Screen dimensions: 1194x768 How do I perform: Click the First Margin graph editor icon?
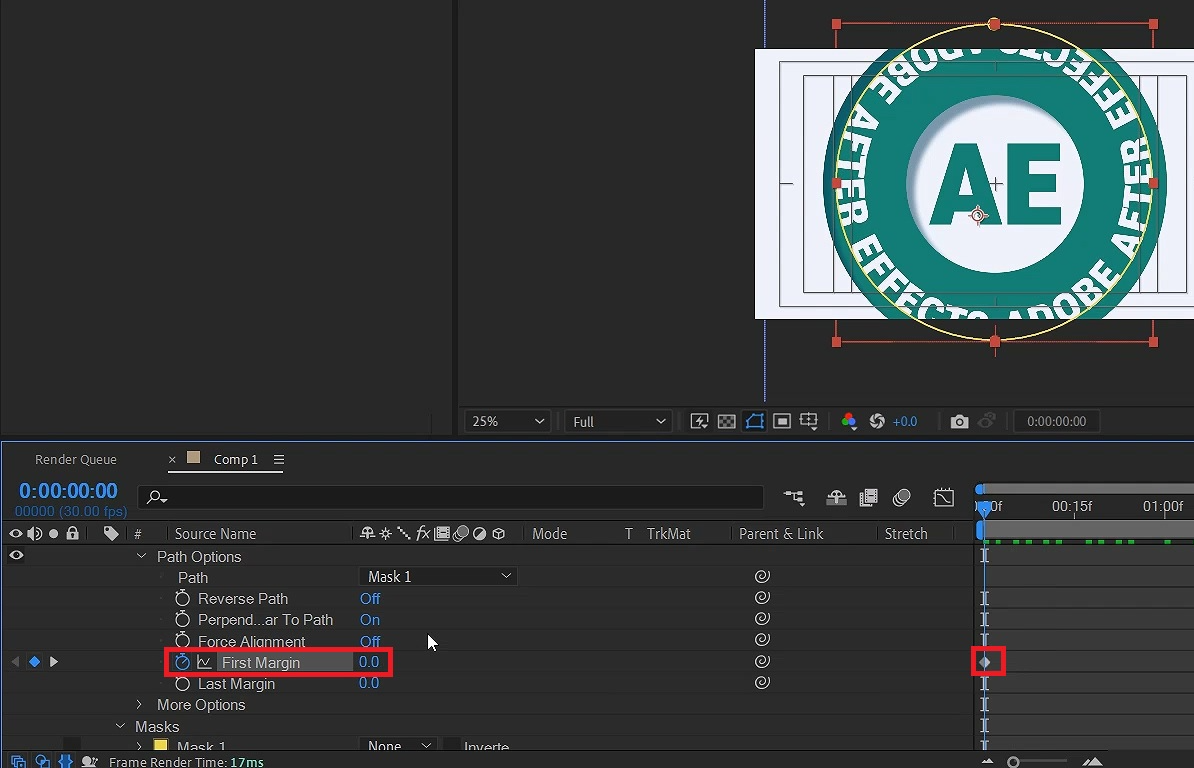tap(204, 662)
